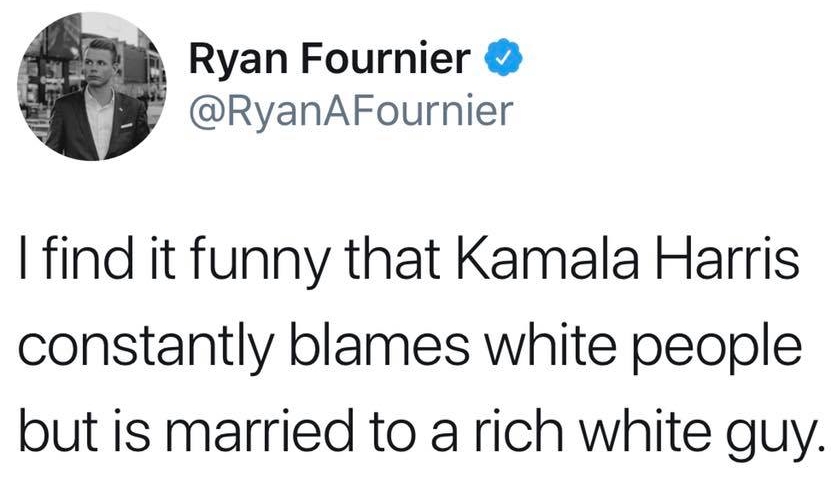
Task: Click the white checkmark inside the badge
Action: 503,57
